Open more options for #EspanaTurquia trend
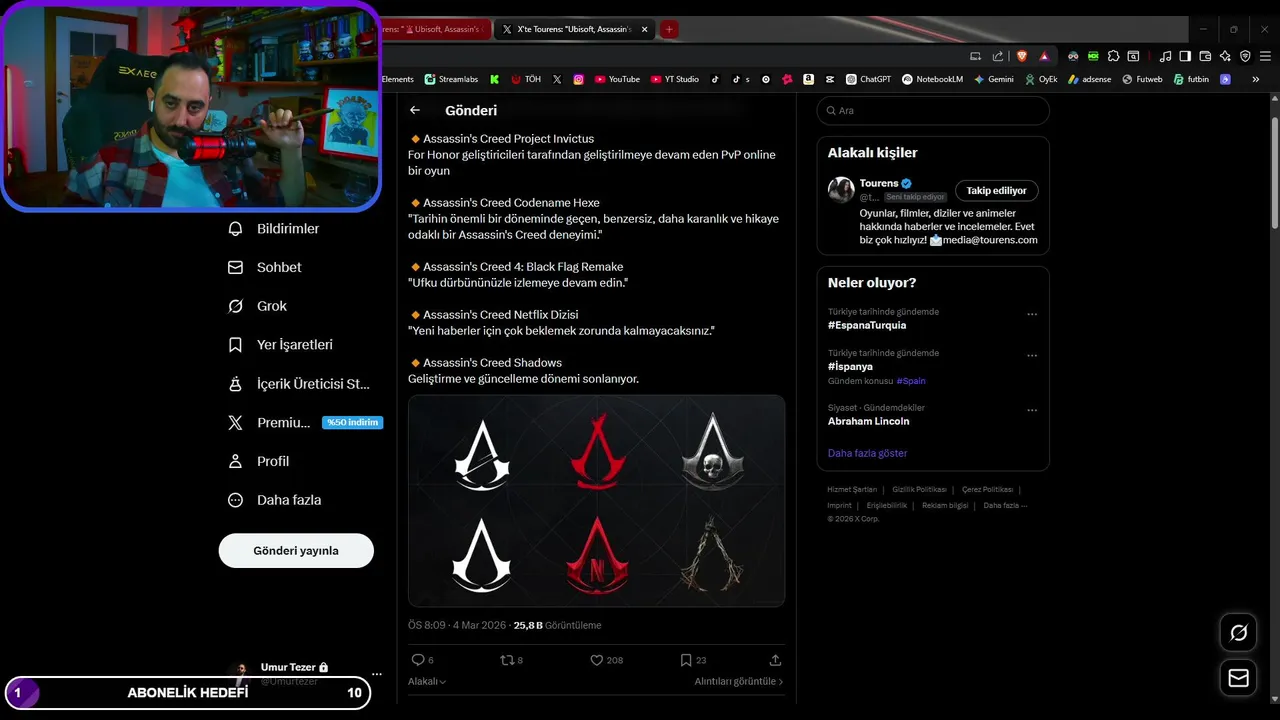1280x720 pixels. [x=1032, y=314]
